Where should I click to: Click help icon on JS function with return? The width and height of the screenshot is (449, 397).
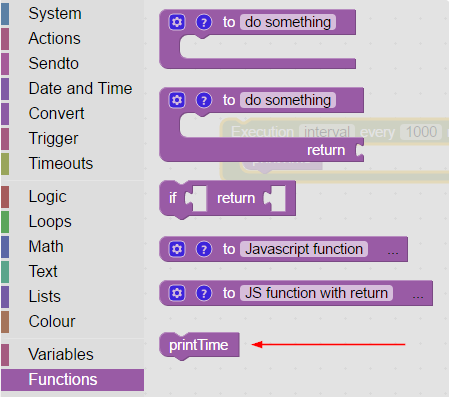pos(204,293)
